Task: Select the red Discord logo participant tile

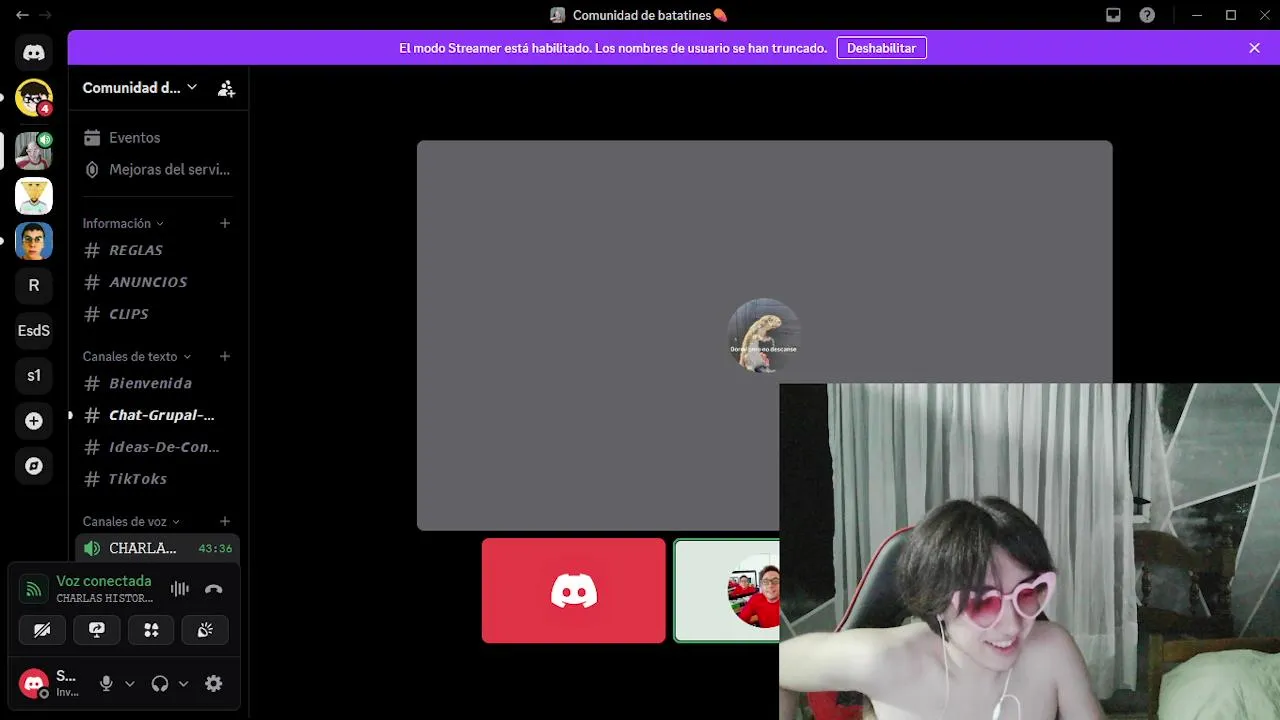Action: pos(573,591)
